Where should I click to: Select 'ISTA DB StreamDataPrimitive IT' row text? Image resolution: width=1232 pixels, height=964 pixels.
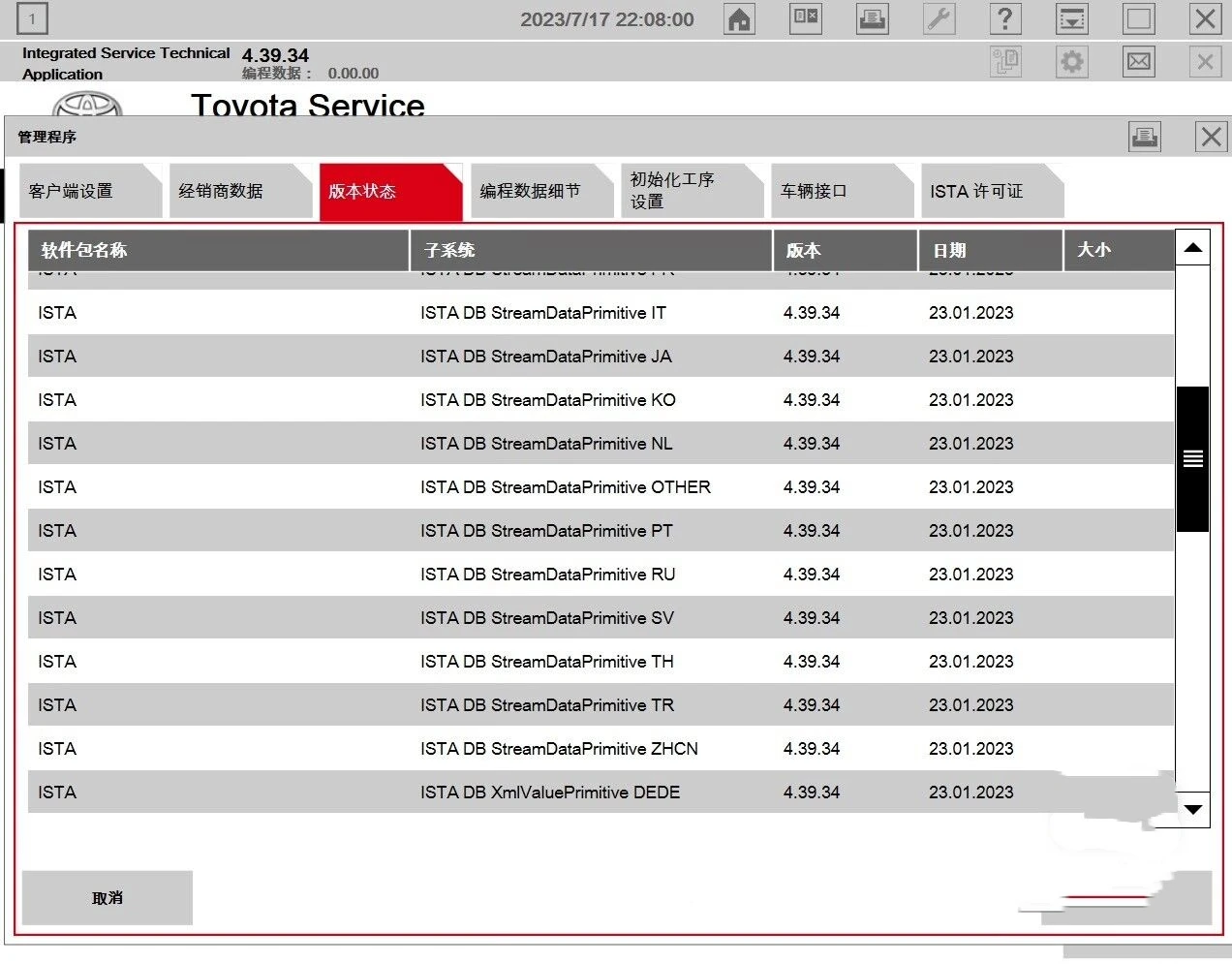543,313
